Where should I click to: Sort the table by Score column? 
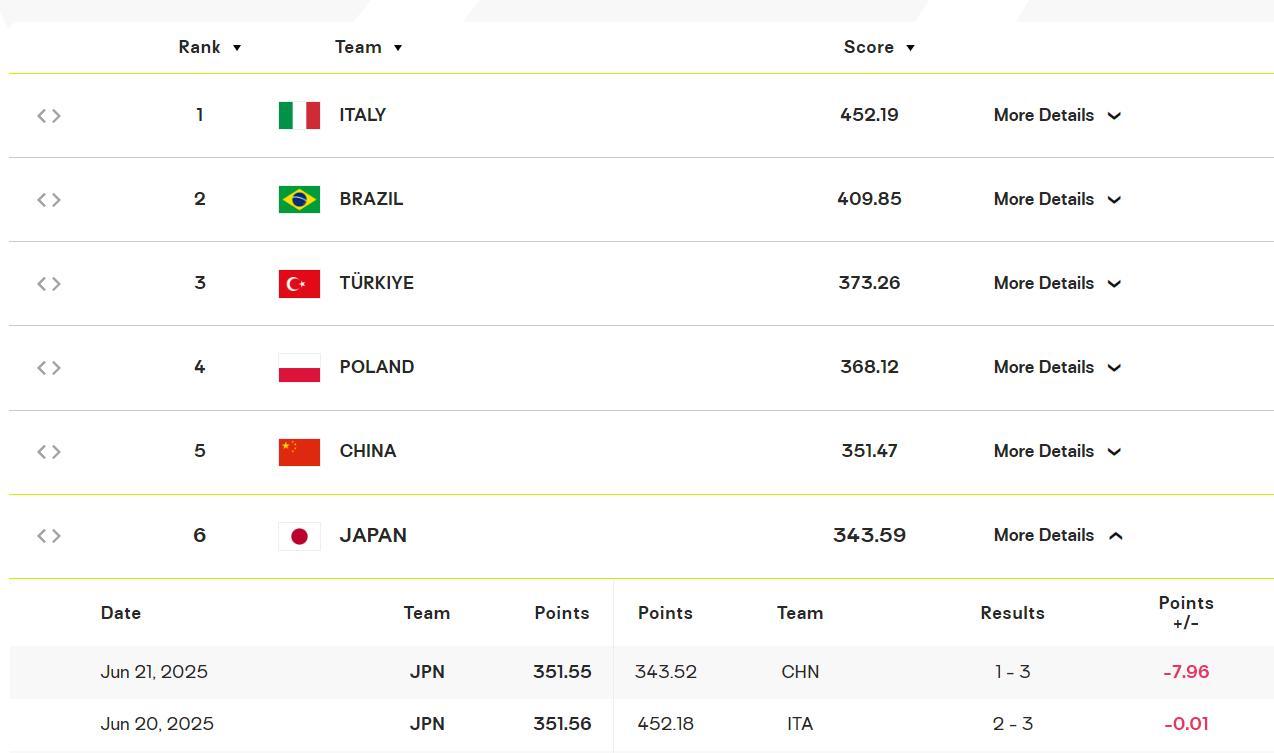(879, 47)
